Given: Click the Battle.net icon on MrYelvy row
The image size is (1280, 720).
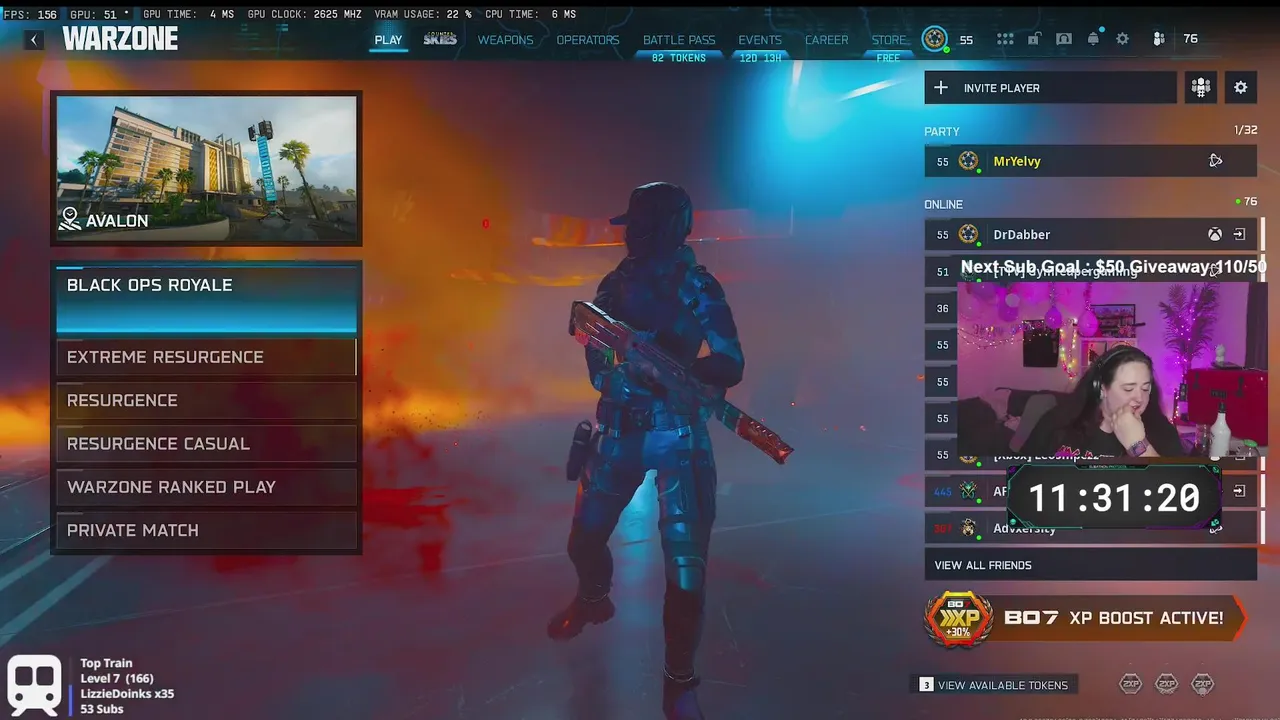Looking at the screenshot, I should point(1215,161).
